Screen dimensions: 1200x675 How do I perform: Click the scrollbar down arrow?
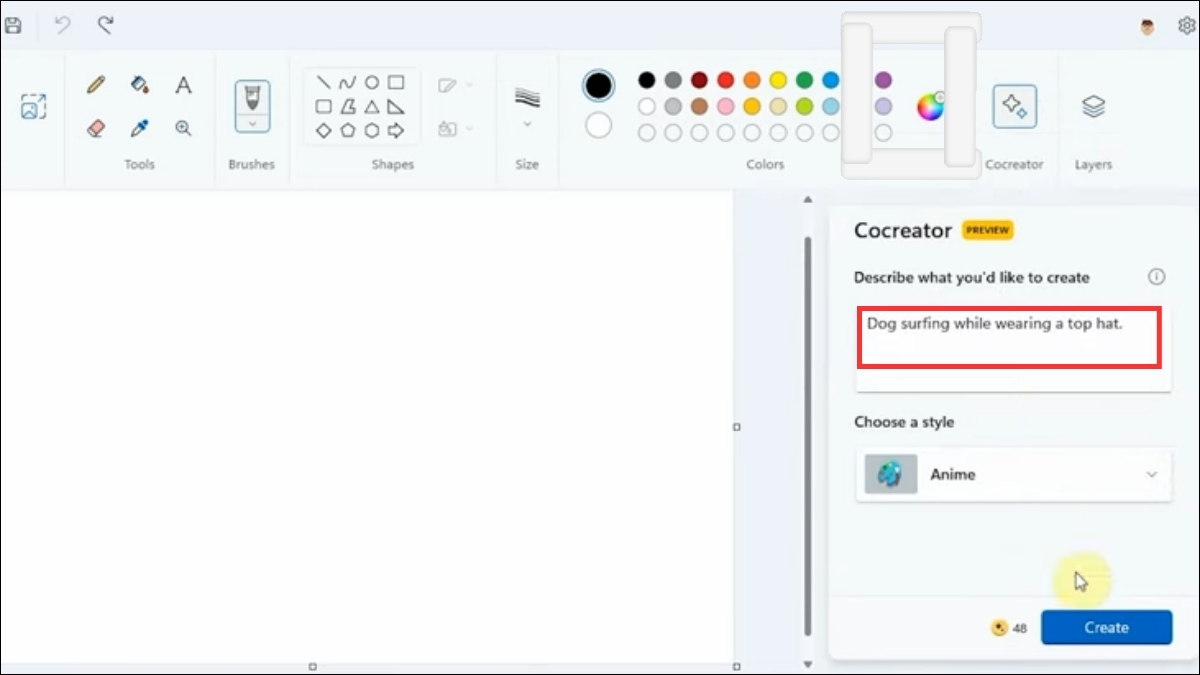[x=808, y=664]
